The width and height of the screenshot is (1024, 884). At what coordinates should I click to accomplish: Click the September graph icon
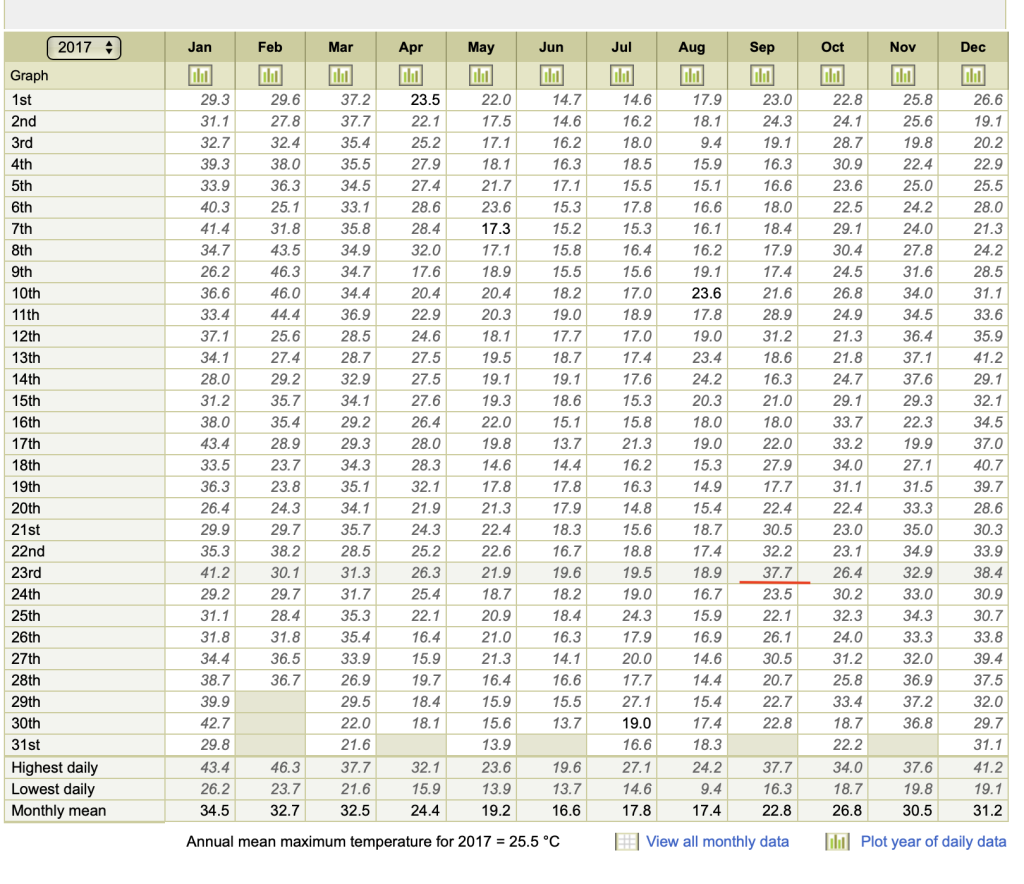click(x=762, y=76)
